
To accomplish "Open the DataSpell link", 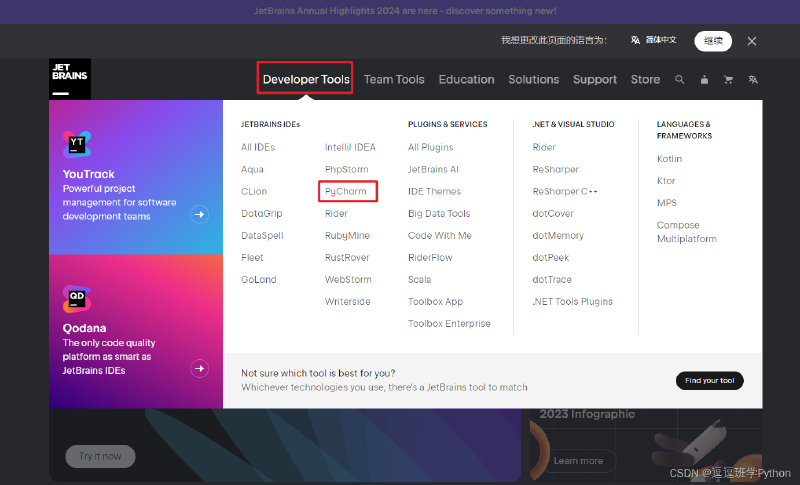I will click(262, 236).
